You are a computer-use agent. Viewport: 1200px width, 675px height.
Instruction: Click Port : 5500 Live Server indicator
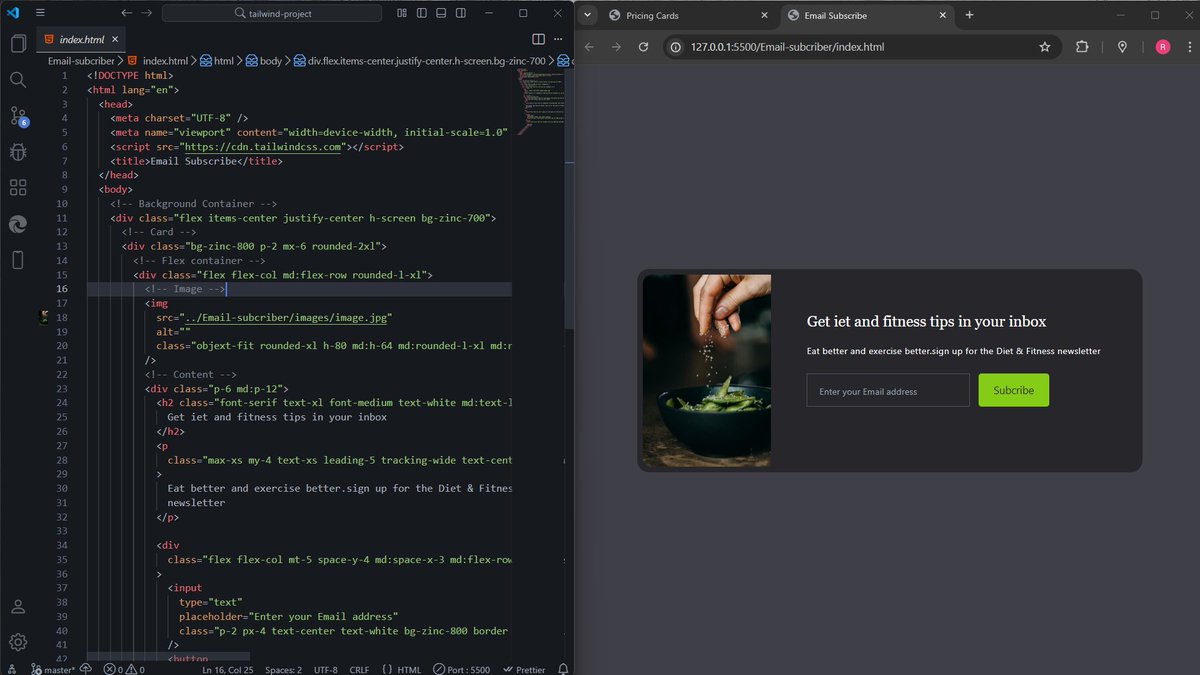pyautogui.click(x=461, y=669)
